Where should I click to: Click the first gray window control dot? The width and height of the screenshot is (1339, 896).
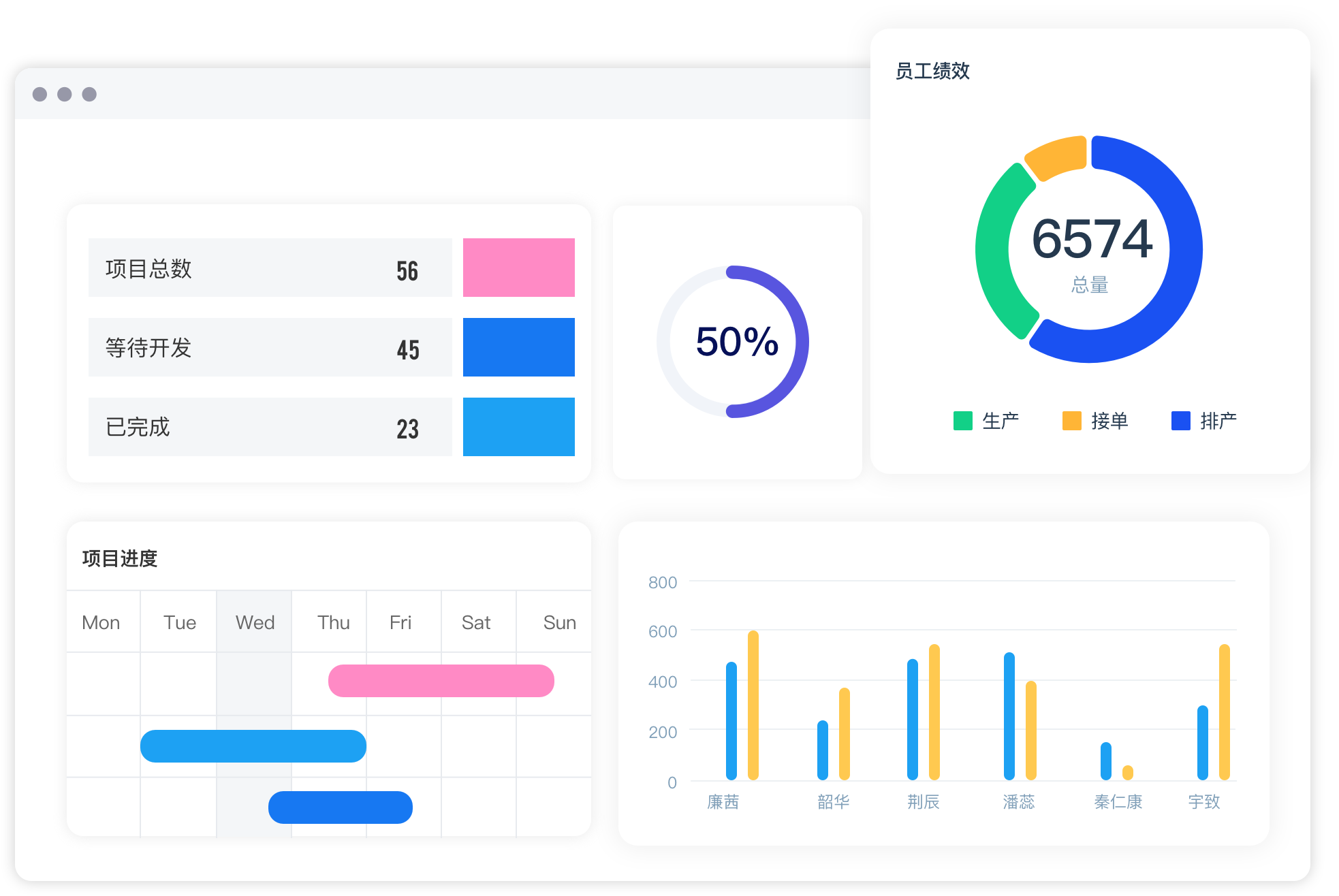40,94
